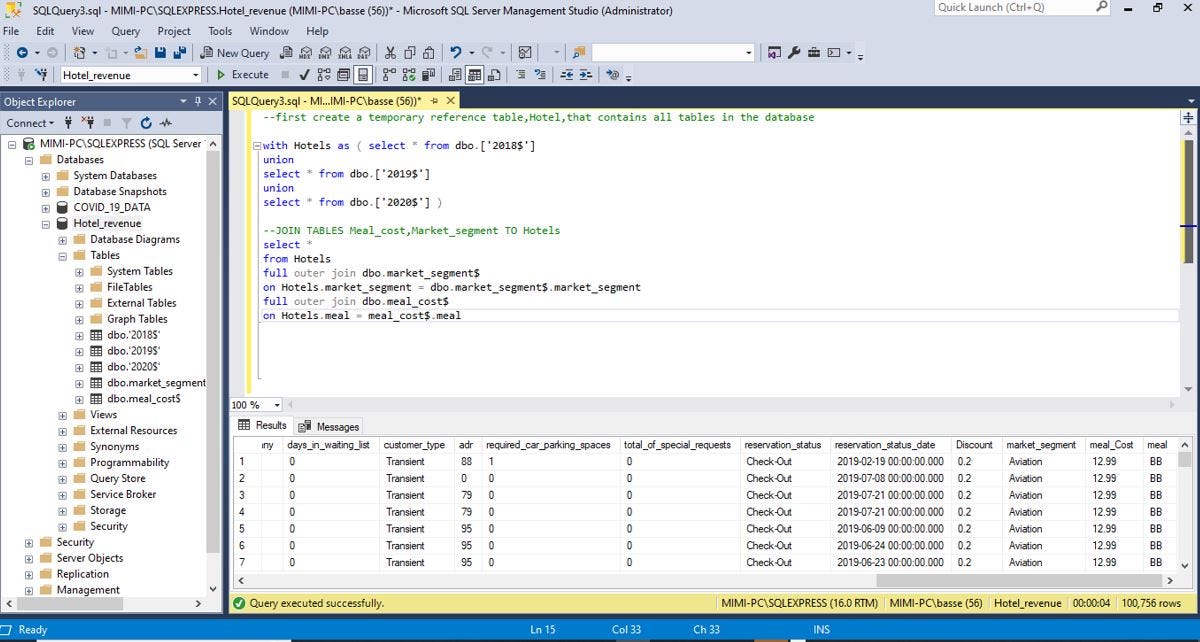Open the DAX query icon
The image size is (1200, 642).
click(x=364, y=52)
